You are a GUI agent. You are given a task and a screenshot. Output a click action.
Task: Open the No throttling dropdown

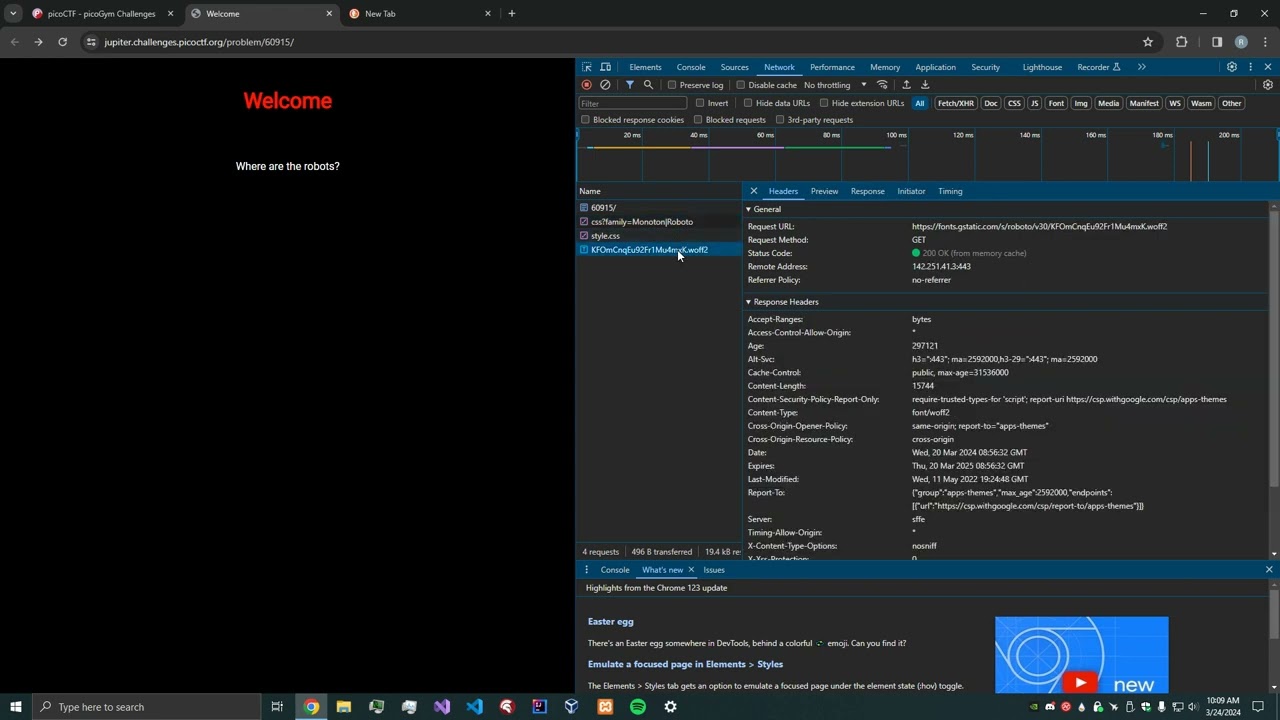pos(835,85)
